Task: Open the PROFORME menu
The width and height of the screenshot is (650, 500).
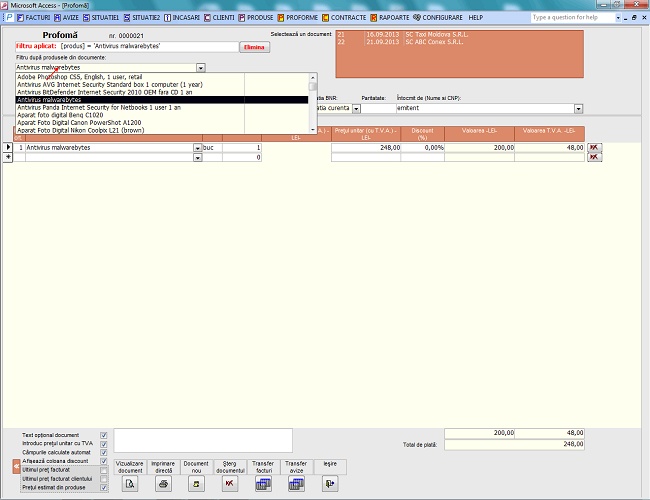Action: (x=298, y=17)
